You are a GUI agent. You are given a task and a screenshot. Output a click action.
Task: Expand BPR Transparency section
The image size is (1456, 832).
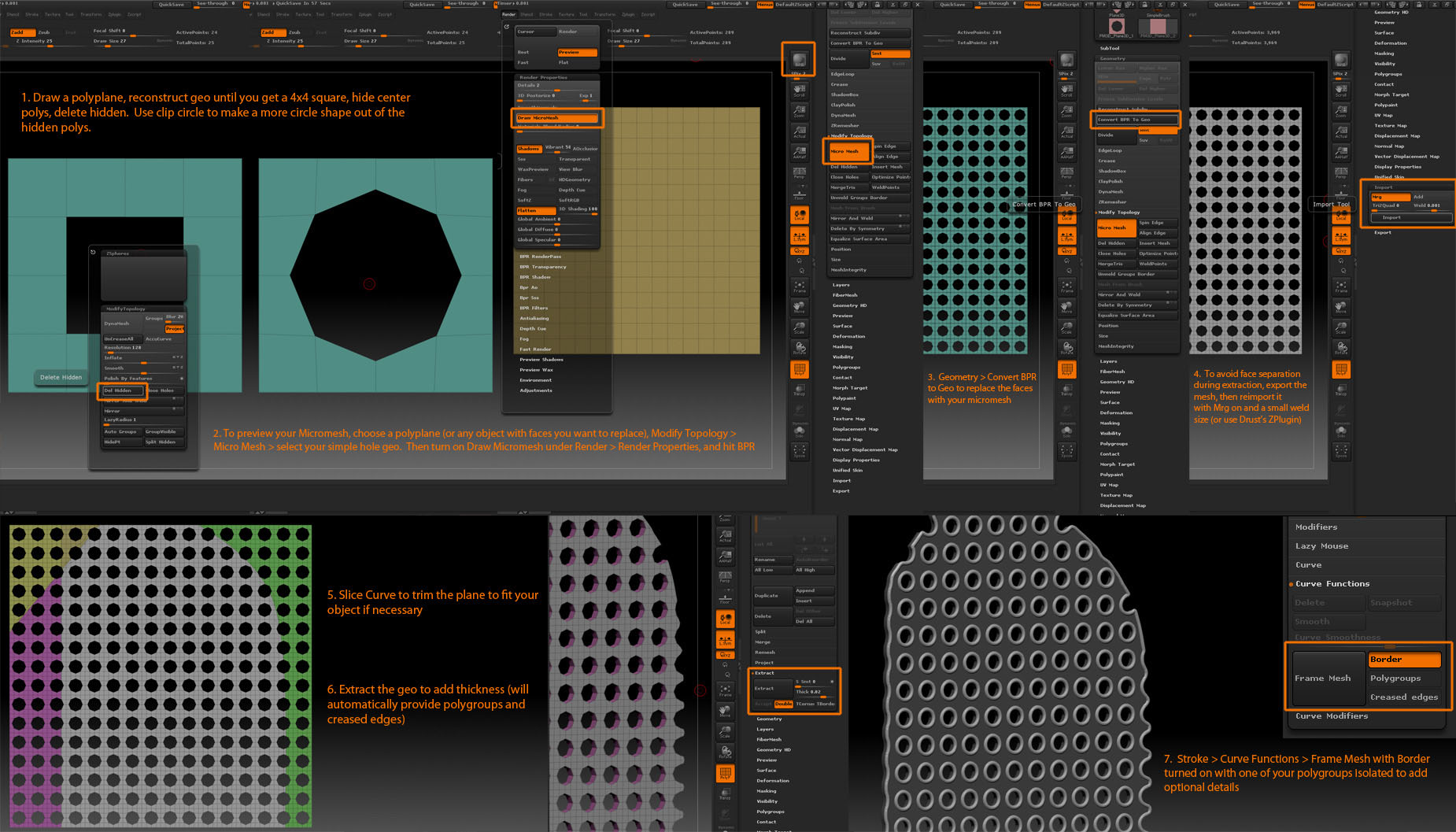click(x=543, y=267)
